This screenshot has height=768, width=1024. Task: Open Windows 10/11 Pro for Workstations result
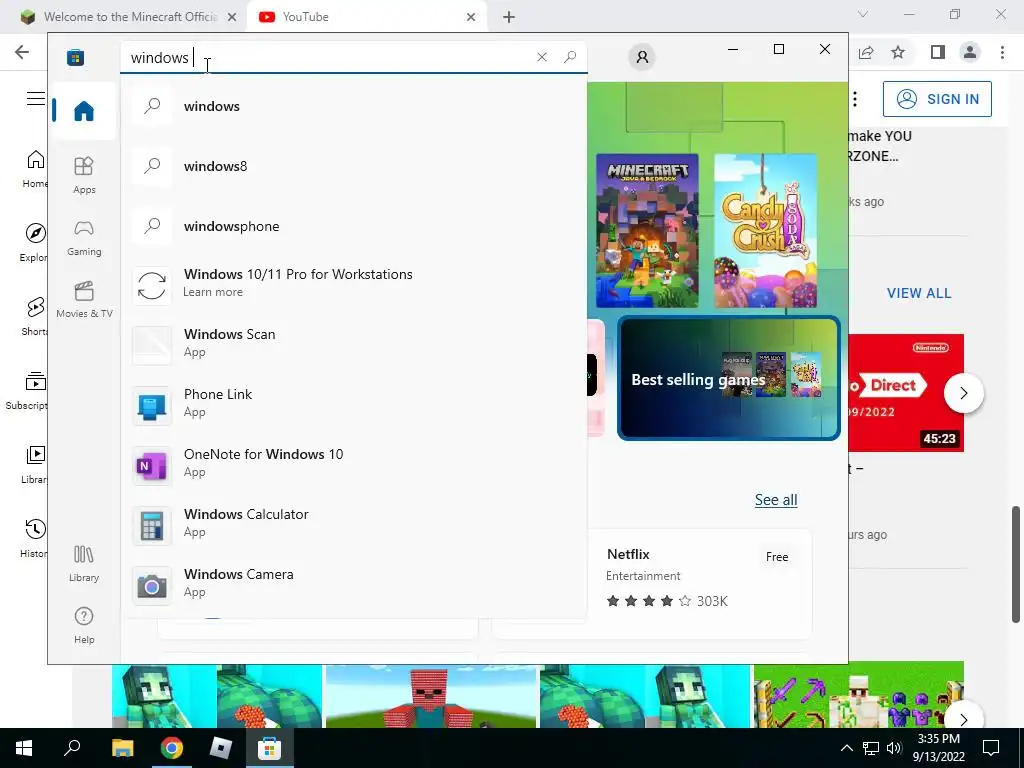pyautogui.click(x=353, y=283)
